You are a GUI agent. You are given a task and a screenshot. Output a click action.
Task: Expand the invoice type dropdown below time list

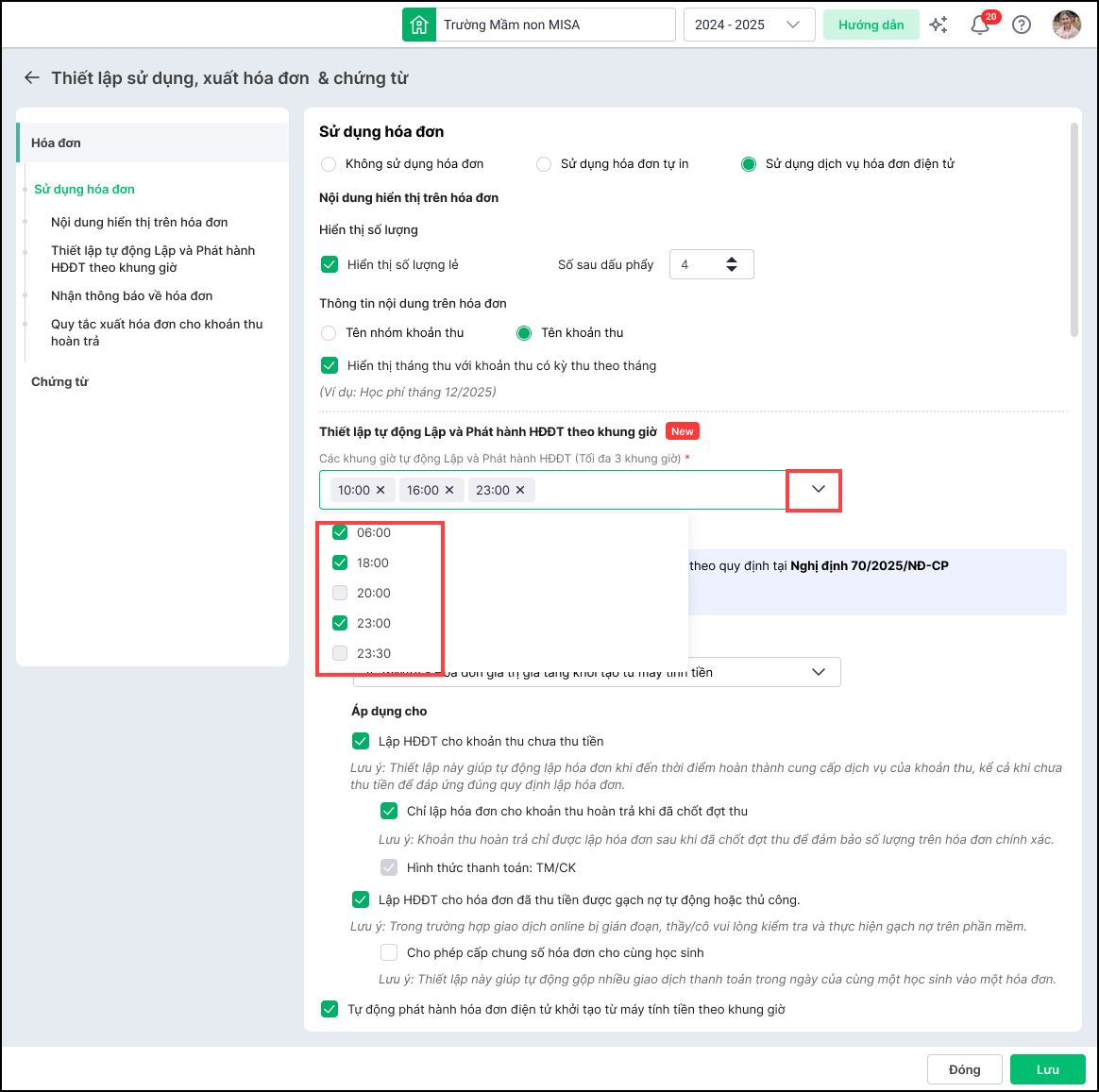(818, 672)
